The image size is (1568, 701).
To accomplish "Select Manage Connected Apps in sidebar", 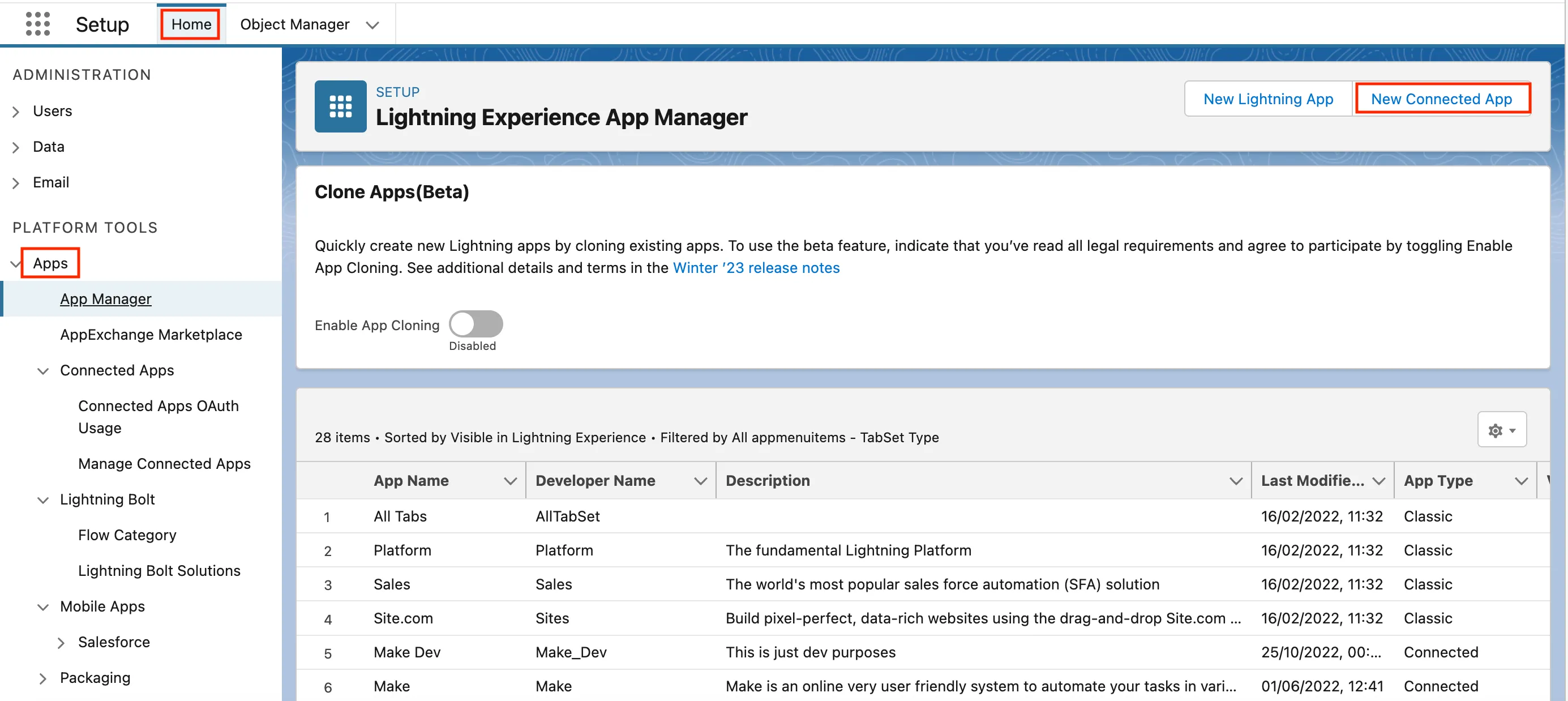I will coord(164,464).
